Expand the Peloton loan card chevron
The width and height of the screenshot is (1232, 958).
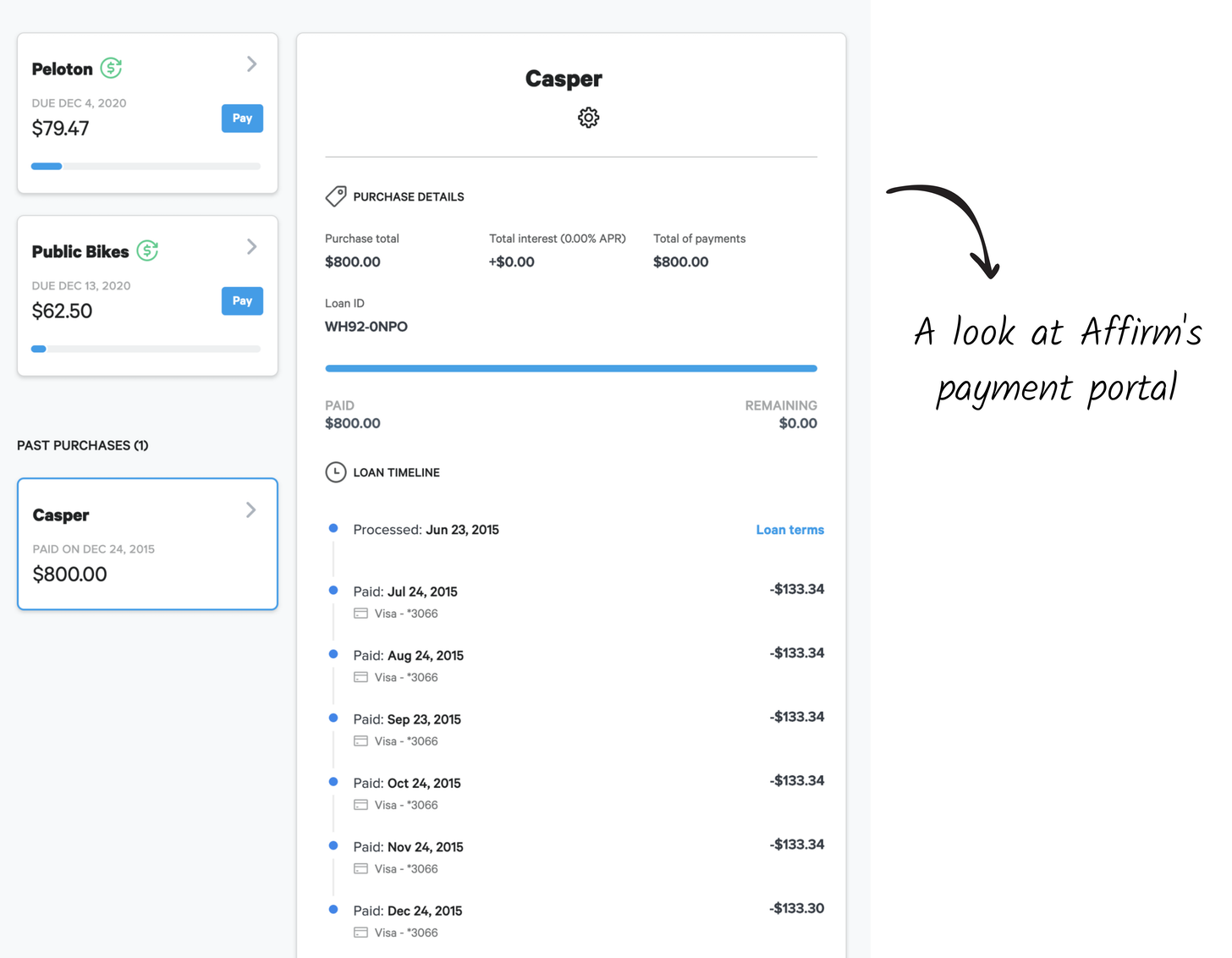pos(251,64)
